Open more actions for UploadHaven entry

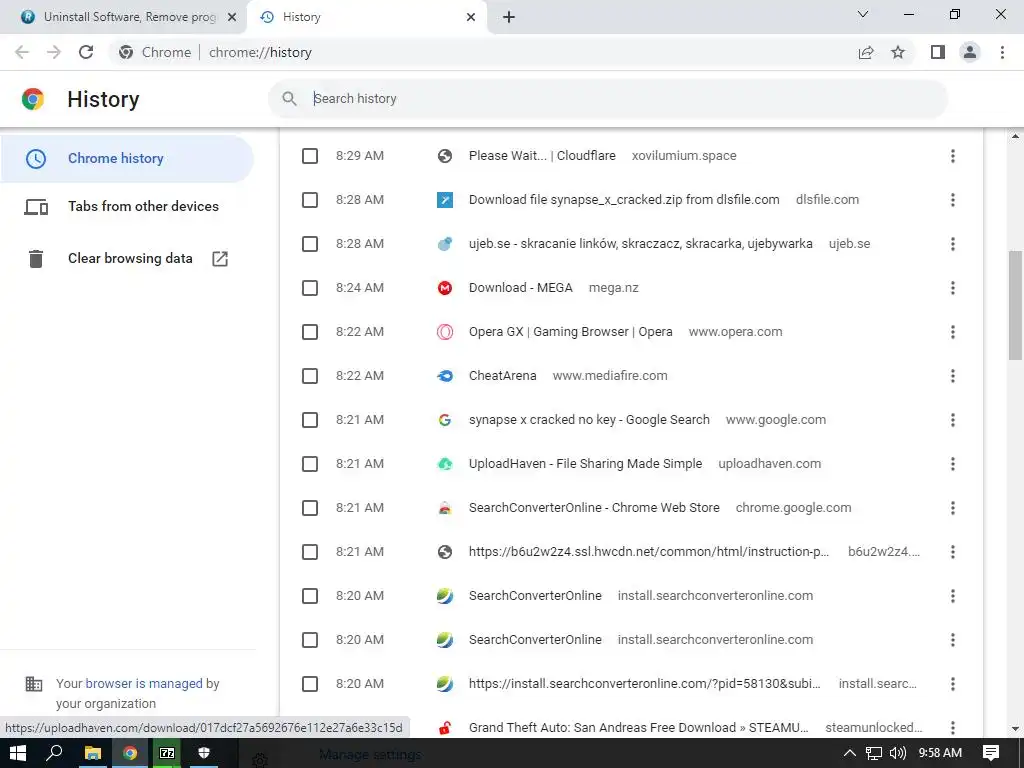click(x=953, y=464)
